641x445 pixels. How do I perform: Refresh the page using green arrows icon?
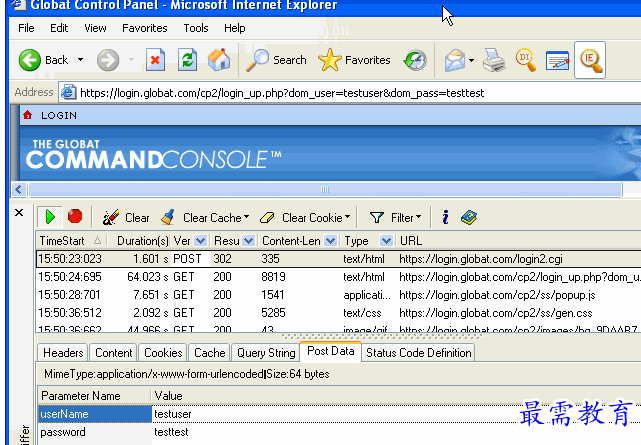pos(187,60)
